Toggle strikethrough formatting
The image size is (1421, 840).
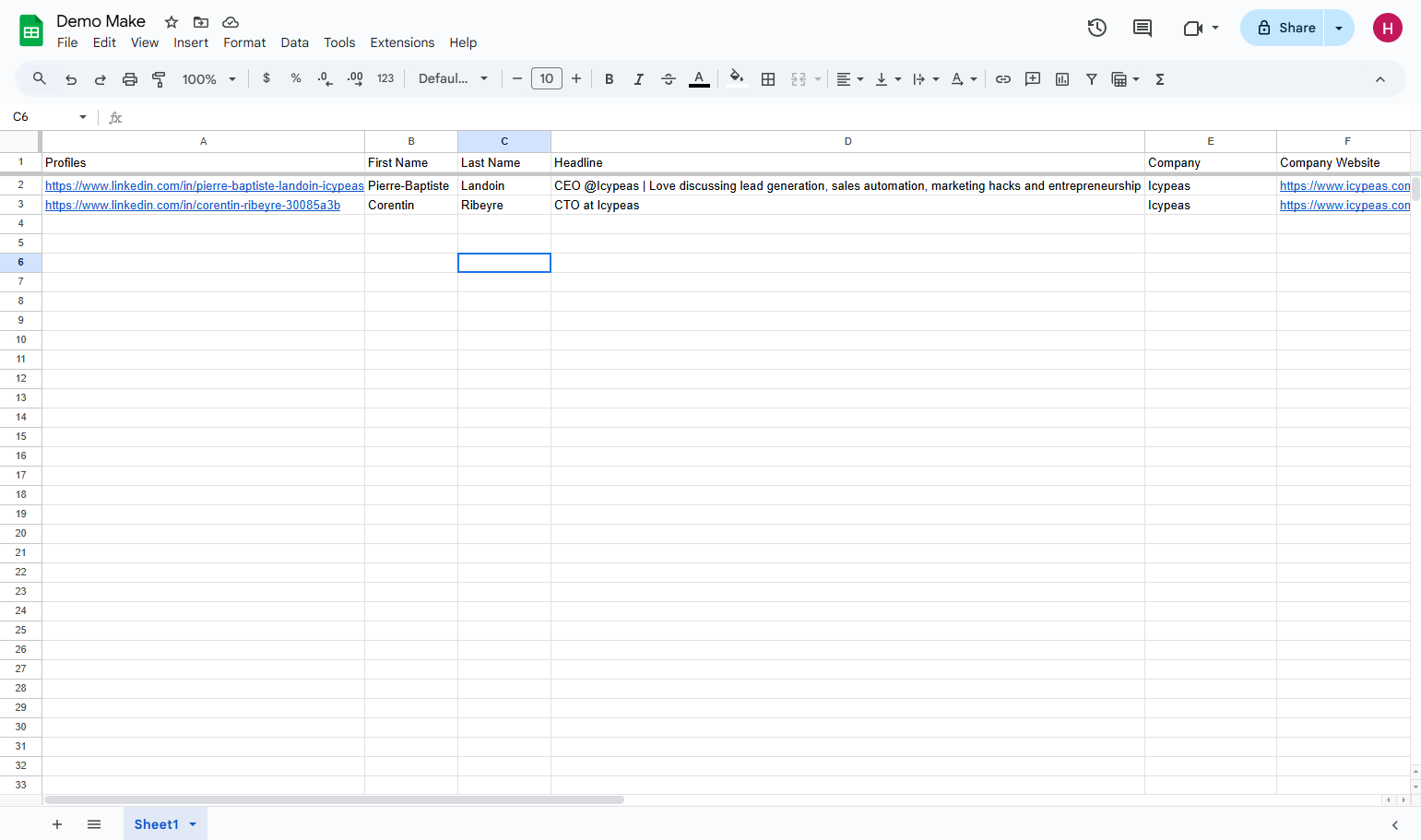(669, 79)
